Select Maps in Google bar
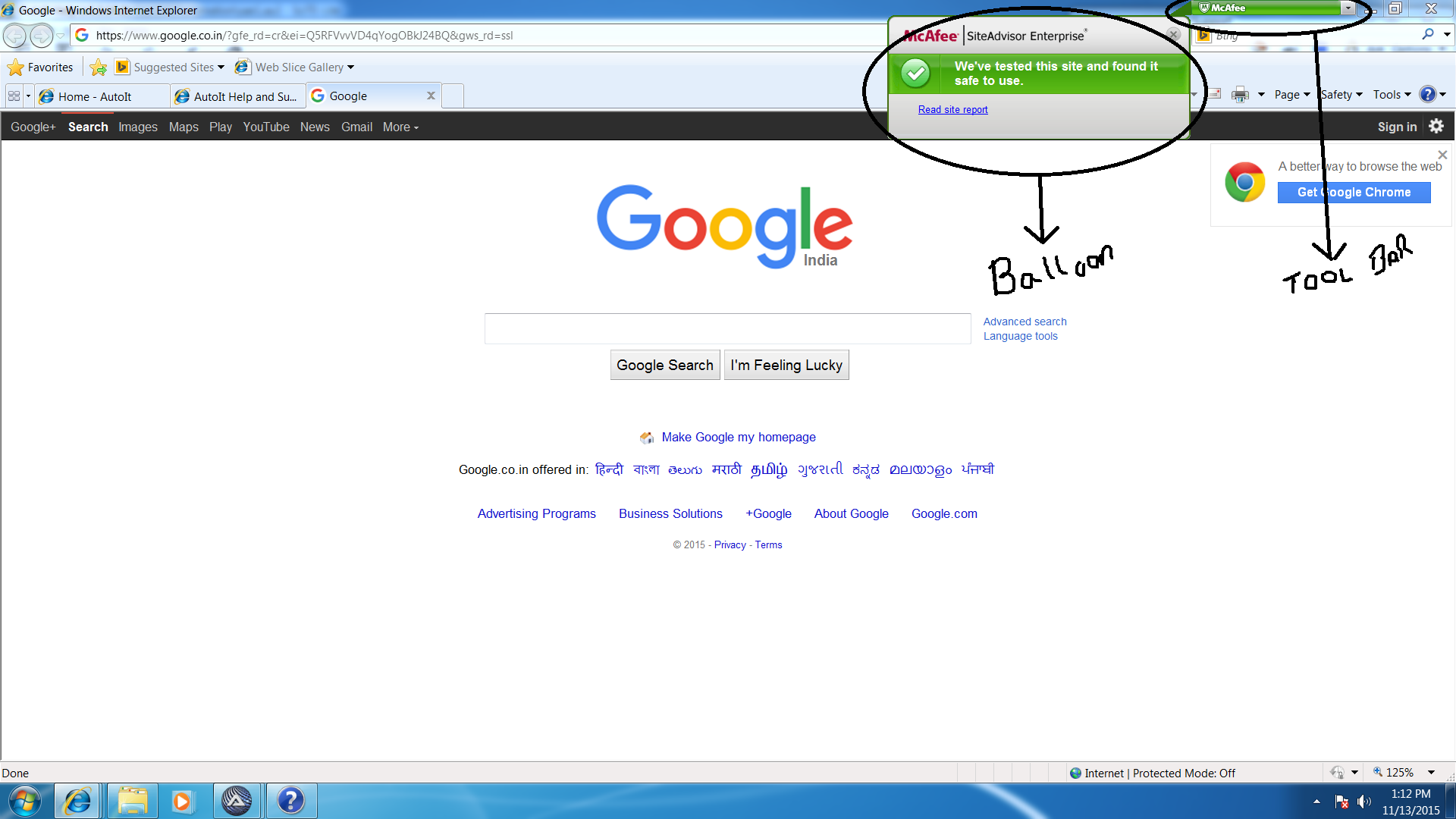This screenshot has height=819, width=1456. [x=184, y=127]
